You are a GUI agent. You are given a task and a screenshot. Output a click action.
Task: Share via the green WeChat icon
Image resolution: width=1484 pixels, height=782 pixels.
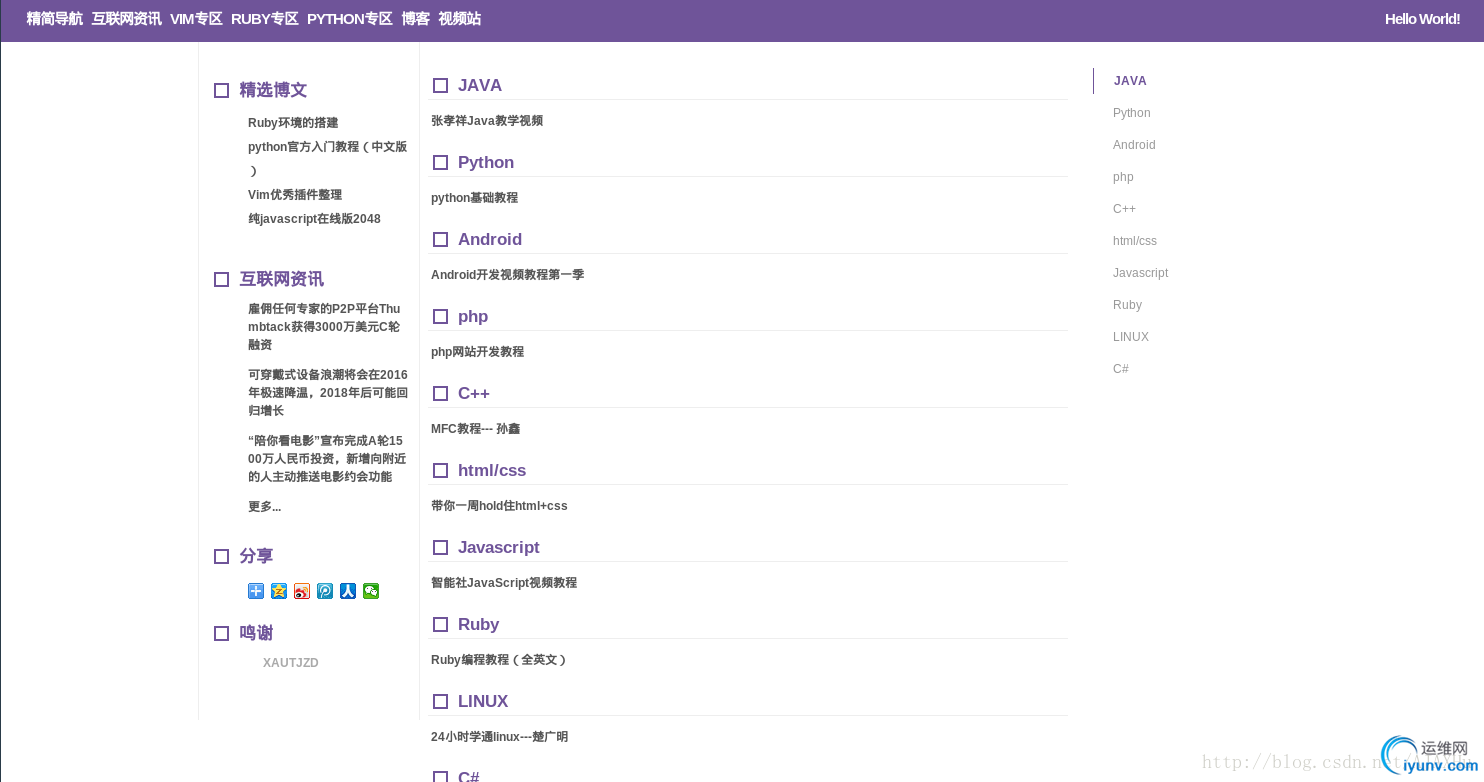(371, 591)
